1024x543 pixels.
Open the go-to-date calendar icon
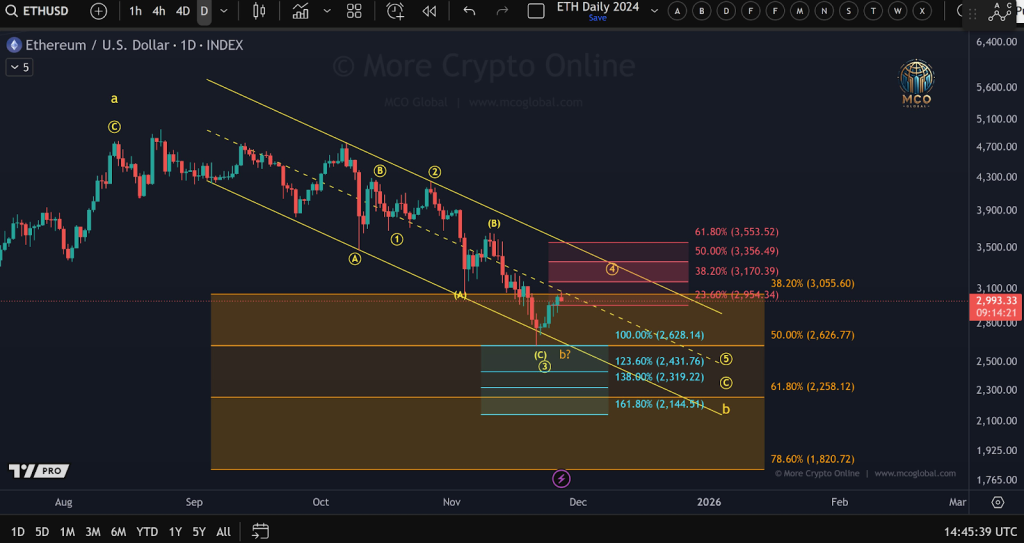(x=261, y=531)
